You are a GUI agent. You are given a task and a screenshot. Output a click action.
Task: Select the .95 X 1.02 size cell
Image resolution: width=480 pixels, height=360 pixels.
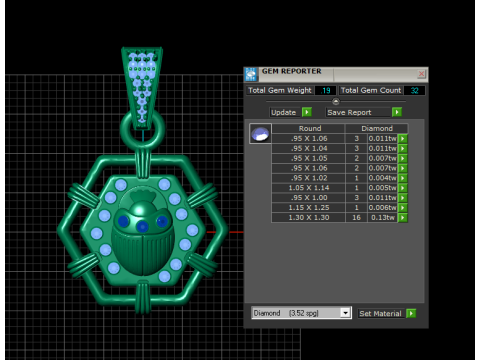309,178
